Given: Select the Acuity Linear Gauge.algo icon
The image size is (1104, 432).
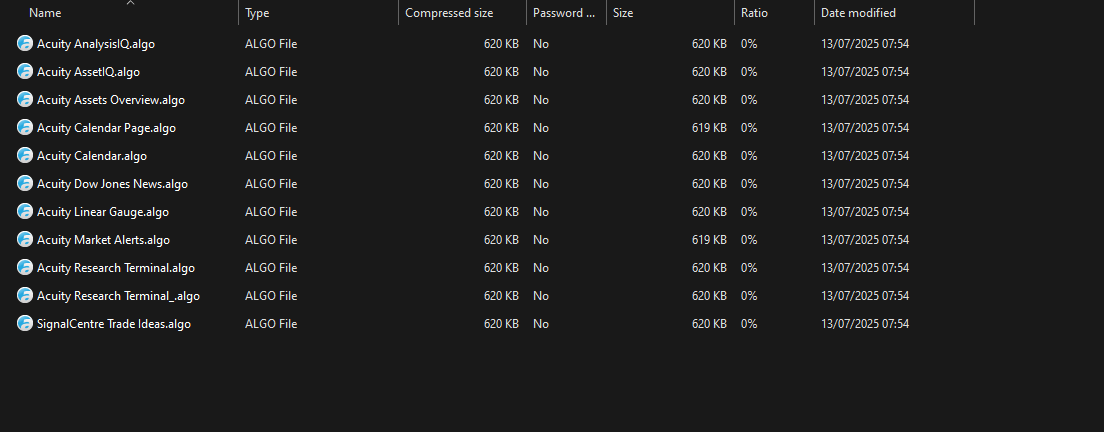Looking at the screenshot, I should tap(25, 212).
